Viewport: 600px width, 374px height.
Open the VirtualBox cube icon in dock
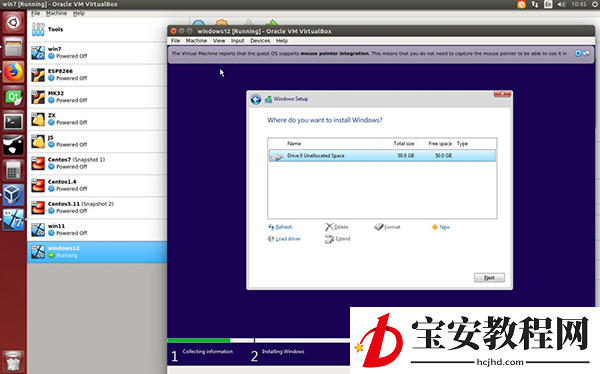[x=13, y=194]
